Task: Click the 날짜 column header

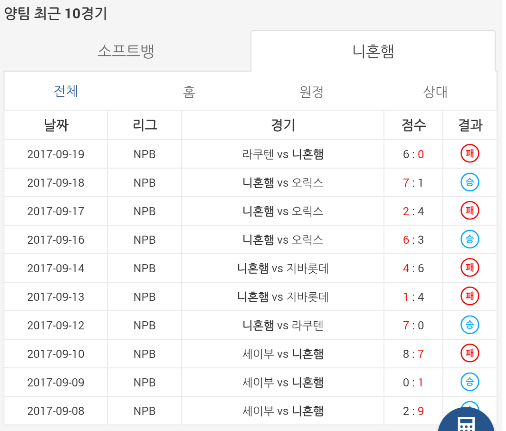Action: pos(56,125)
